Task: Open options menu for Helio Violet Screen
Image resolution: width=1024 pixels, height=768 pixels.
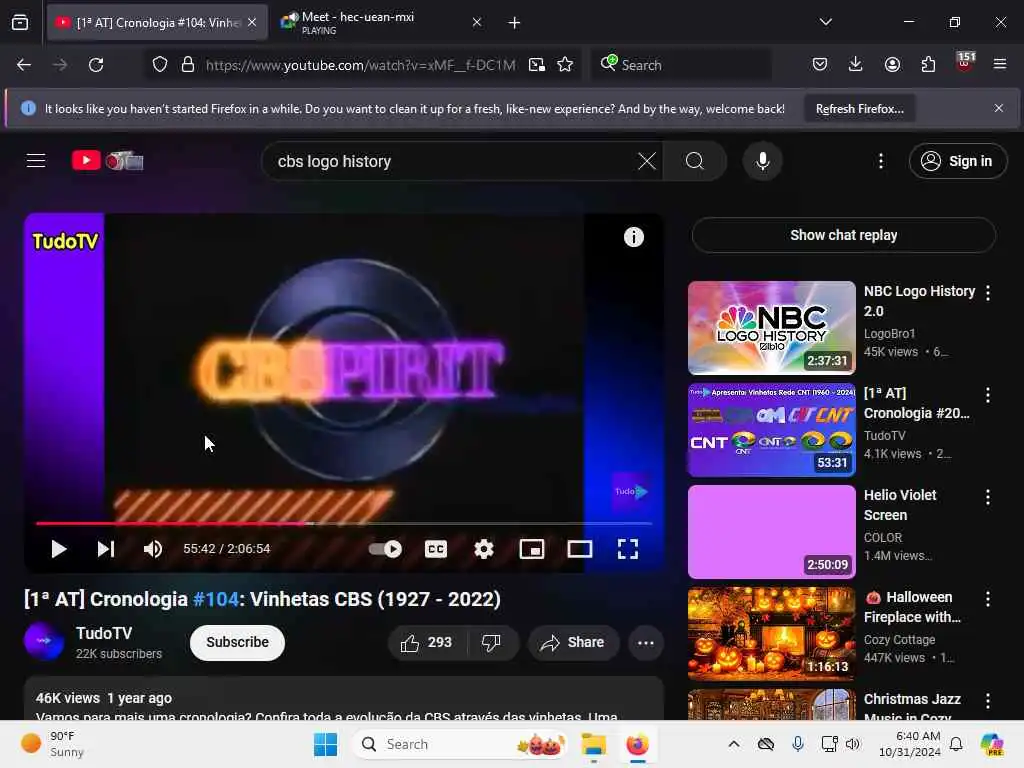Action: click(987, 496)
